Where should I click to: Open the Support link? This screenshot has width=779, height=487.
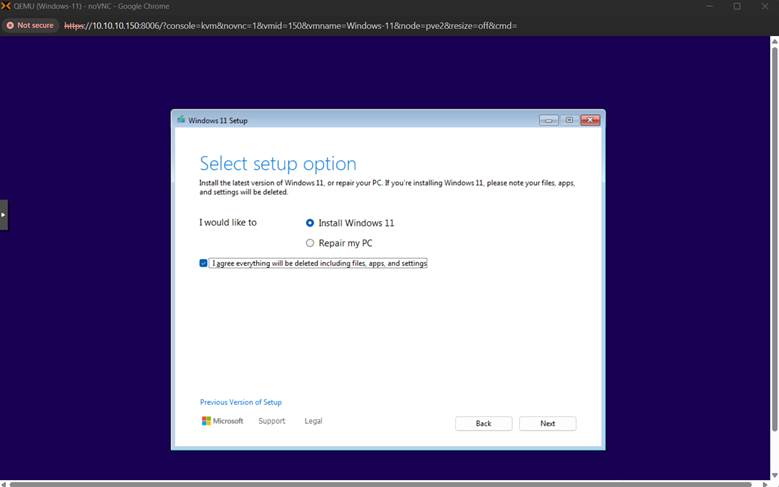click(x=272, y=421)
